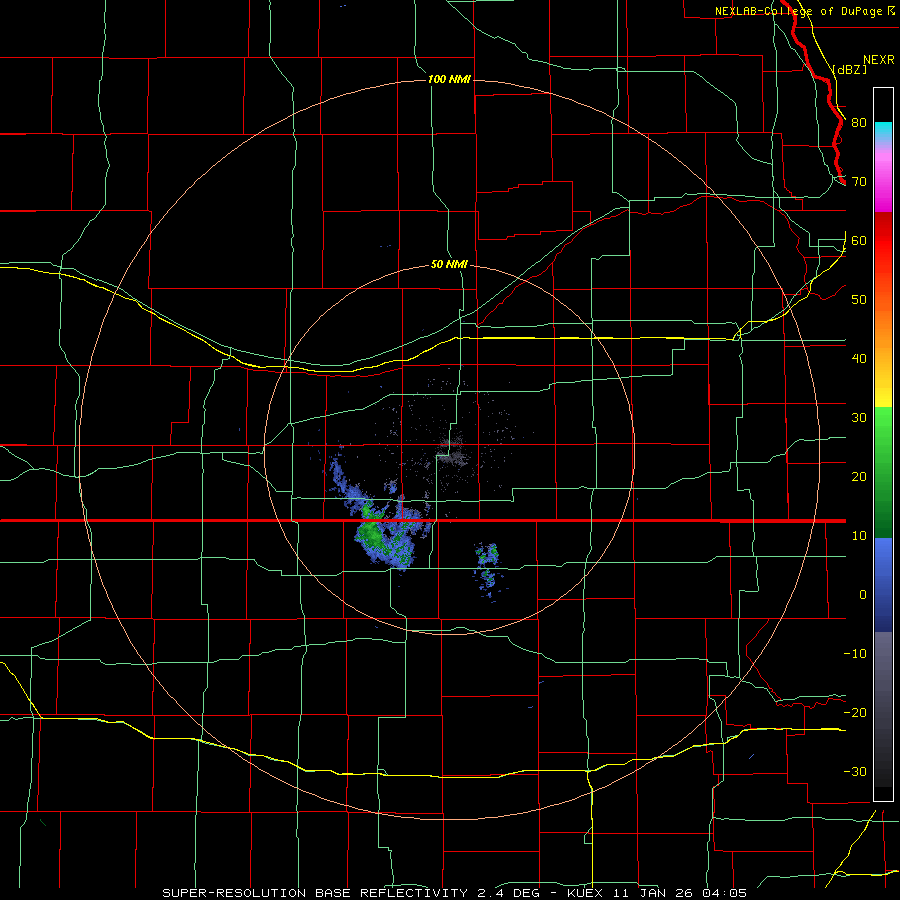
Task: Click the Super-Resolution Base Reflectivity caption
Action: [455, 893]
